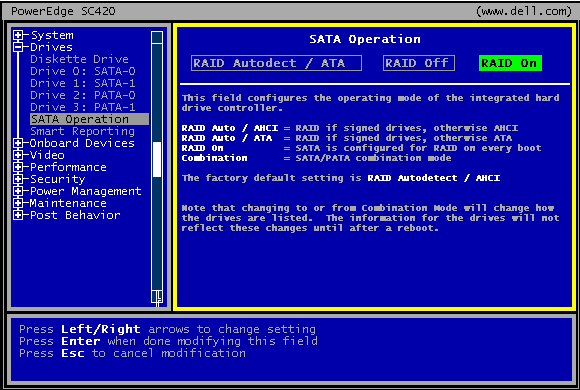Click the SATA Operation heading
Viewport: 580px width, 390px height.
[365, 39]
